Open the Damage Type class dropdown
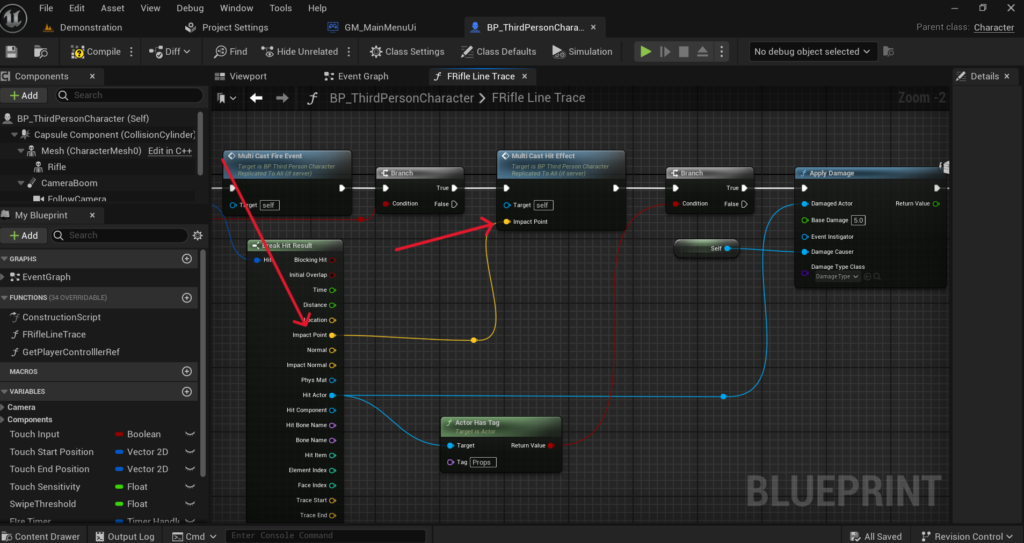 pyautogui.click(x=837, y=276)
